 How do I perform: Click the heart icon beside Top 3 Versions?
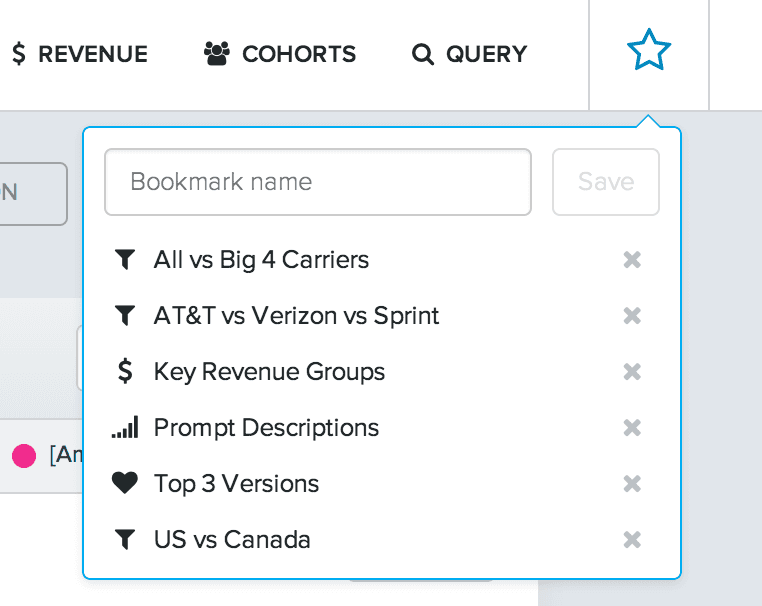coord(124,484)
